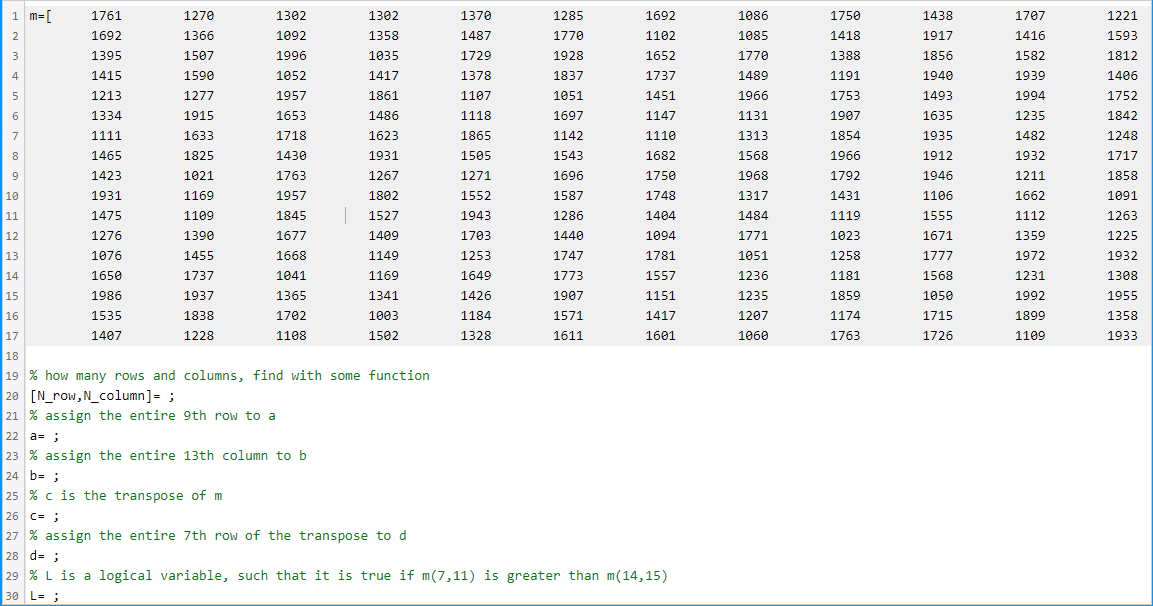
Task: Click the value 1986 starting row fifteen
Action: 107,295
